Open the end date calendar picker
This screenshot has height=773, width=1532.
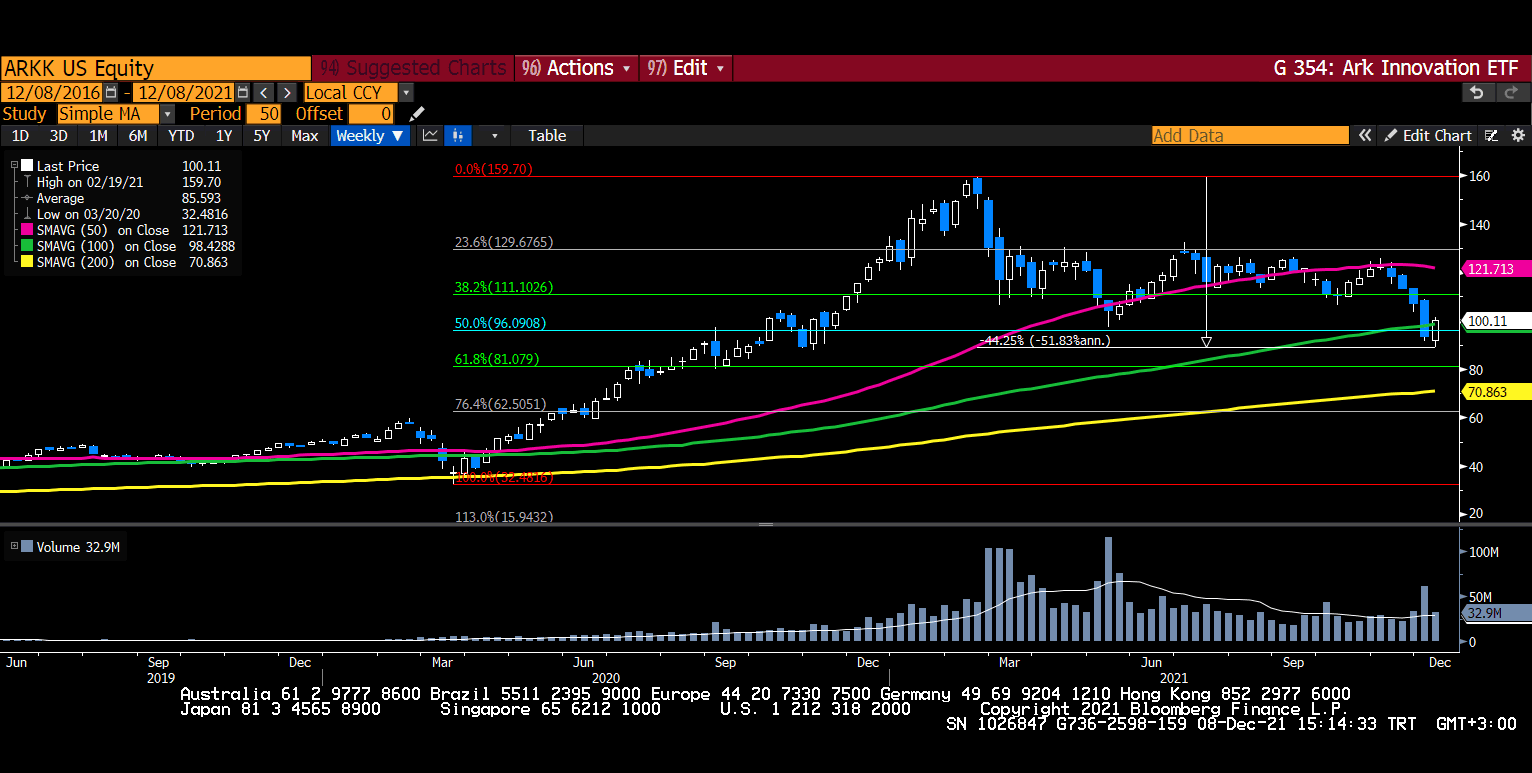[x=243, y=92]
